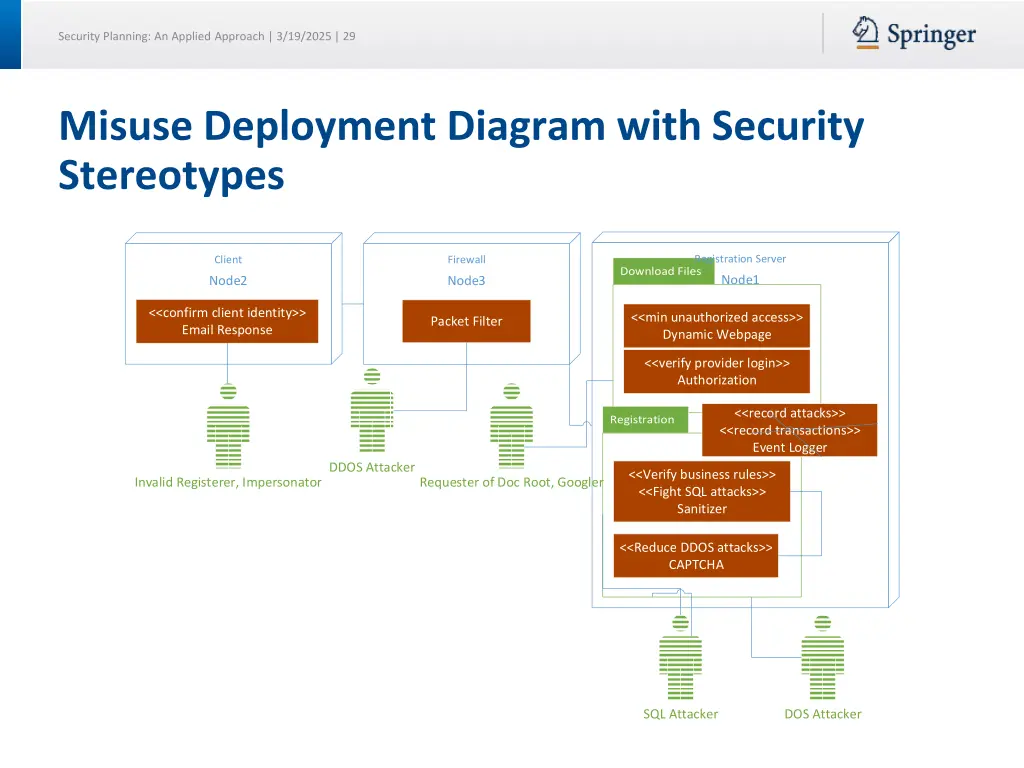Viewport: 1024px width, 768px height.
Task: Select the Event Logger component box
Action: (x=790, y=430)
